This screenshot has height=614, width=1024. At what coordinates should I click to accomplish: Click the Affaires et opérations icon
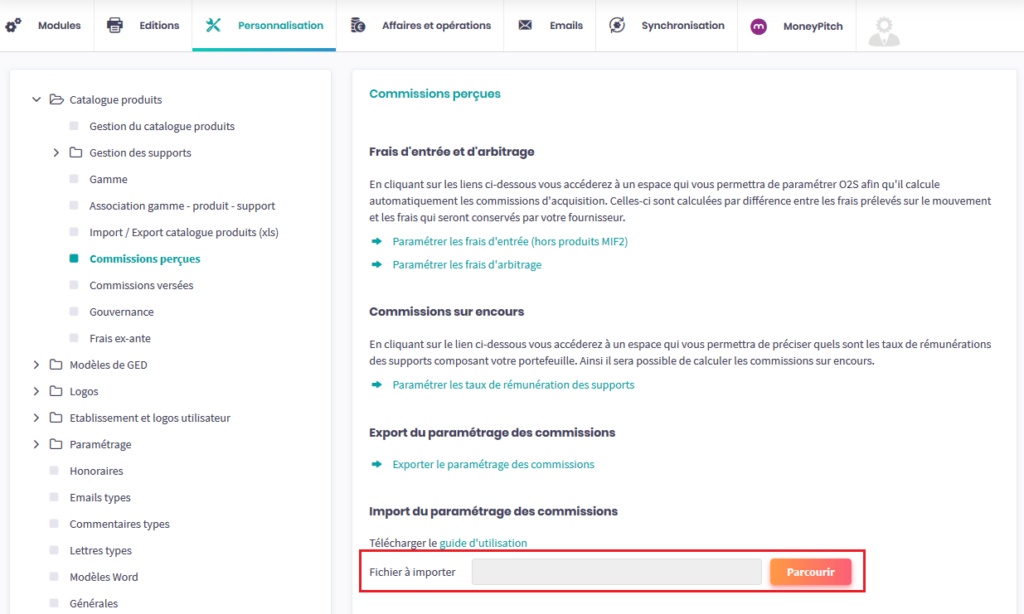(358, 25)
